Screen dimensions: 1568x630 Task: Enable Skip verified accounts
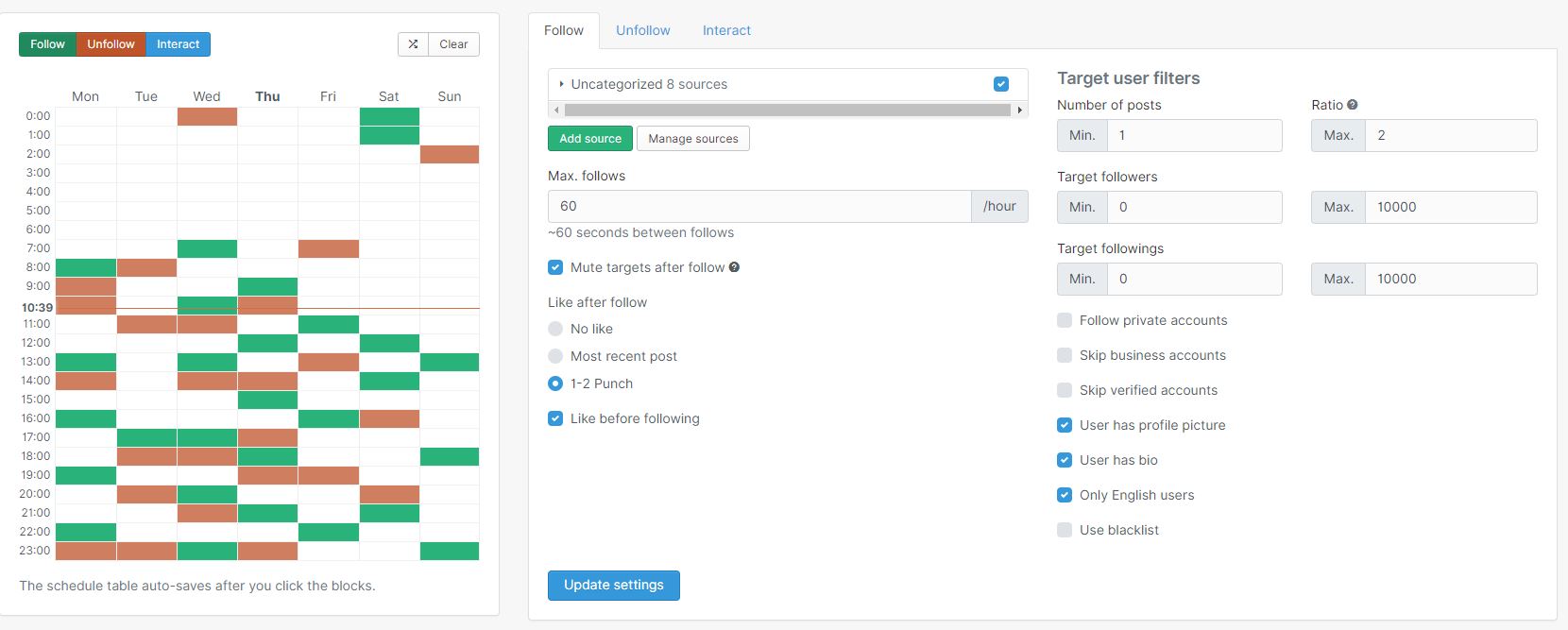point(1065,390)
